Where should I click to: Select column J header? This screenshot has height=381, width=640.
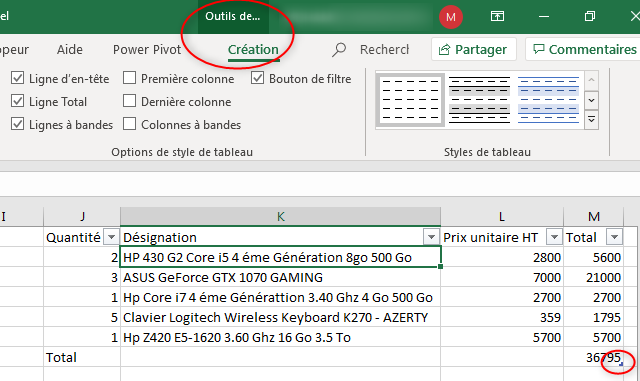[82, 216]
